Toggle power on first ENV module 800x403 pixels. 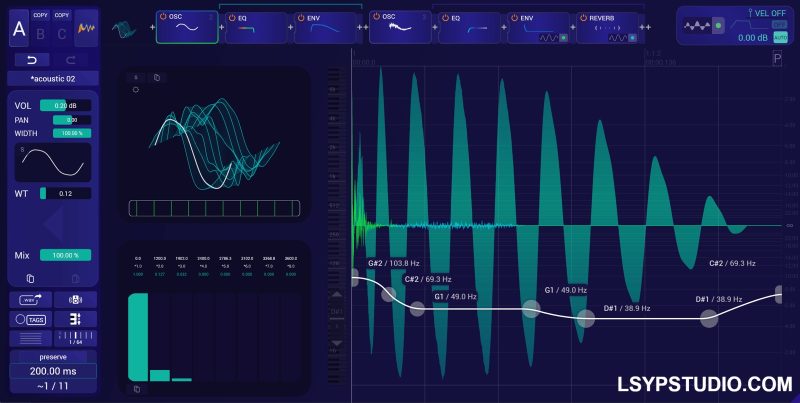(x=301, y=18)
